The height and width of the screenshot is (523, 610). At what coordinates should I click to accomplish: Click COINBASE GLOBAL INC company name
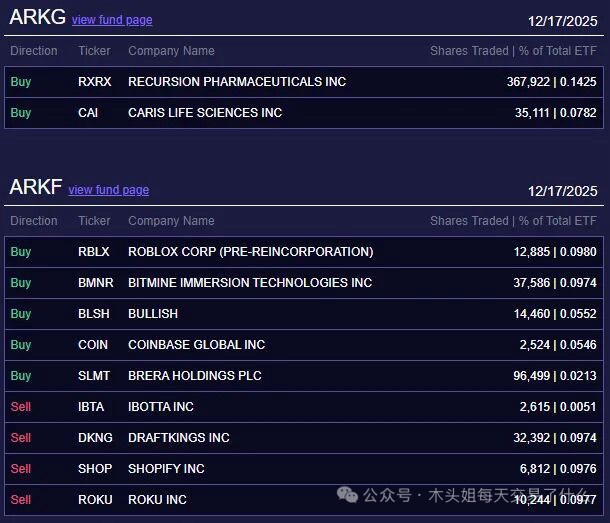[x=196, y=345]
